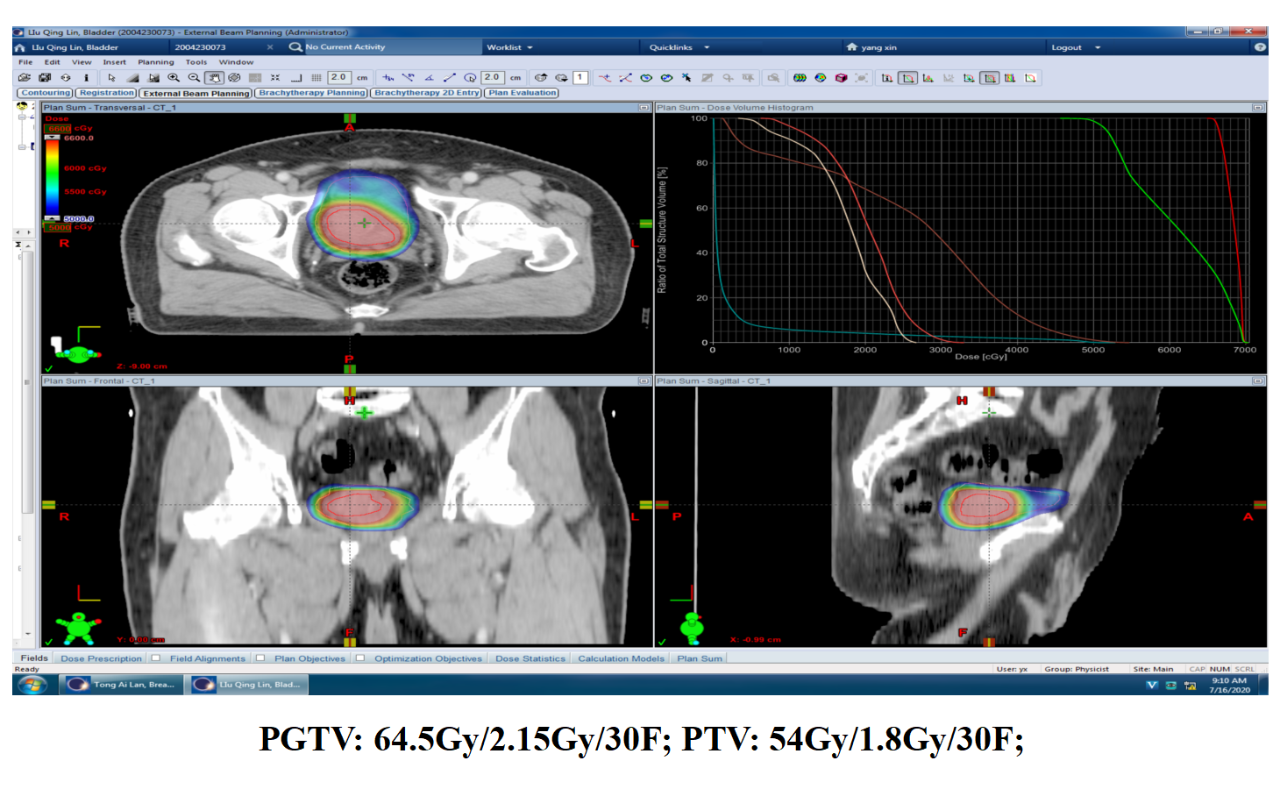This screenshot has width=1280, height=789.
Task: Select the pan hand tool
Action: (213, 77)
